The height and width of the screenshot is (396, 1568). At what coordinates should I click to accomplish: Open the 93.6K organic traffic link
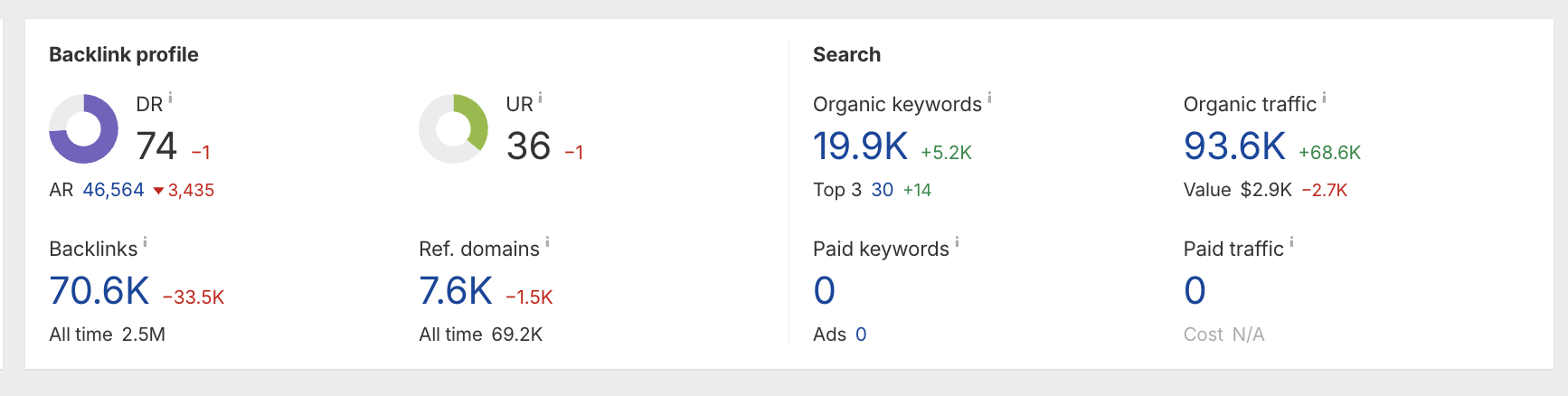(1234, 146)
